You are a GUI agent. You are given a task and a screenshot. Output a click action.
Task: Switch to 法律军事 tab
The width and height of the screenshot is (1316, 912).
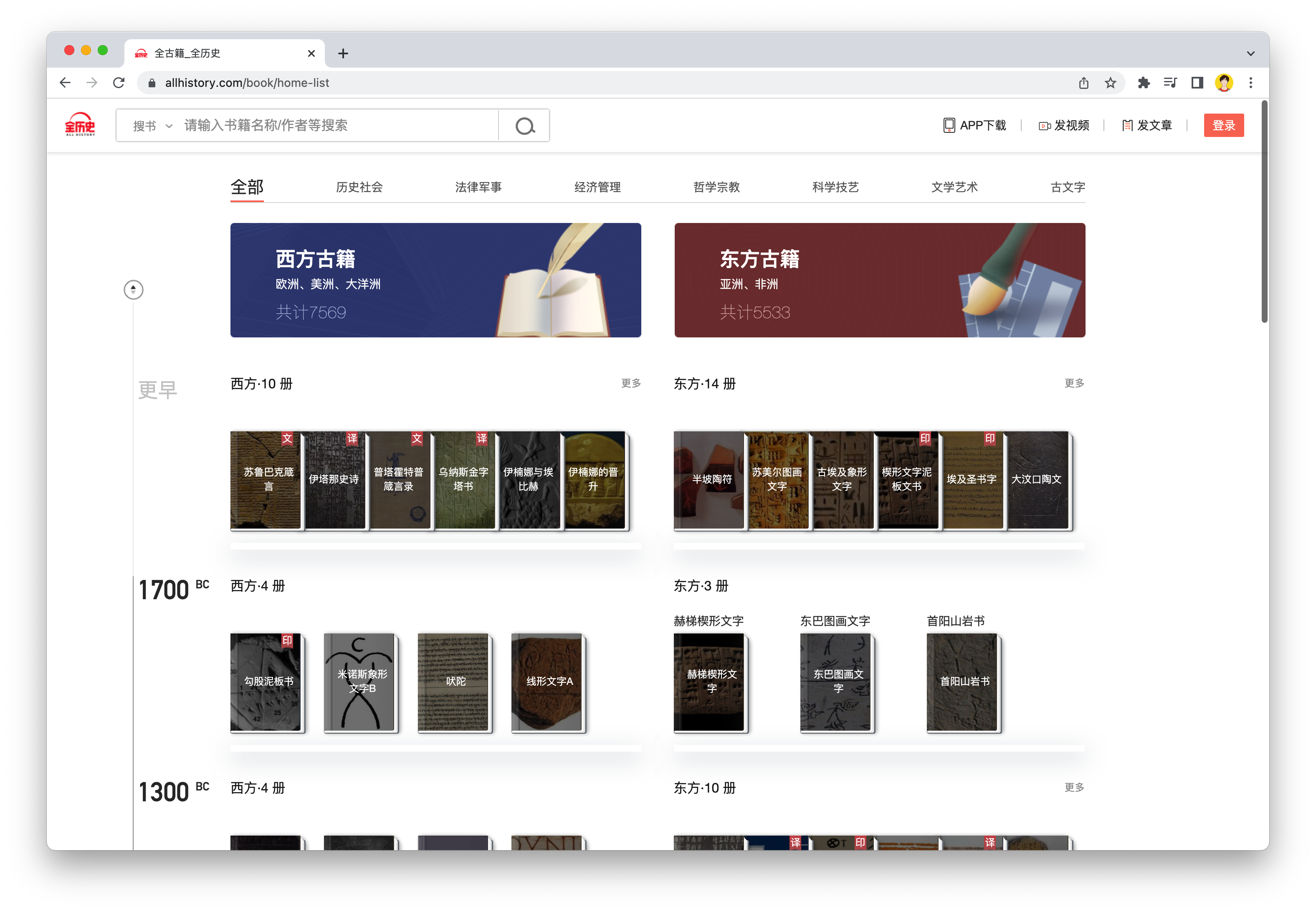(478, 187)
